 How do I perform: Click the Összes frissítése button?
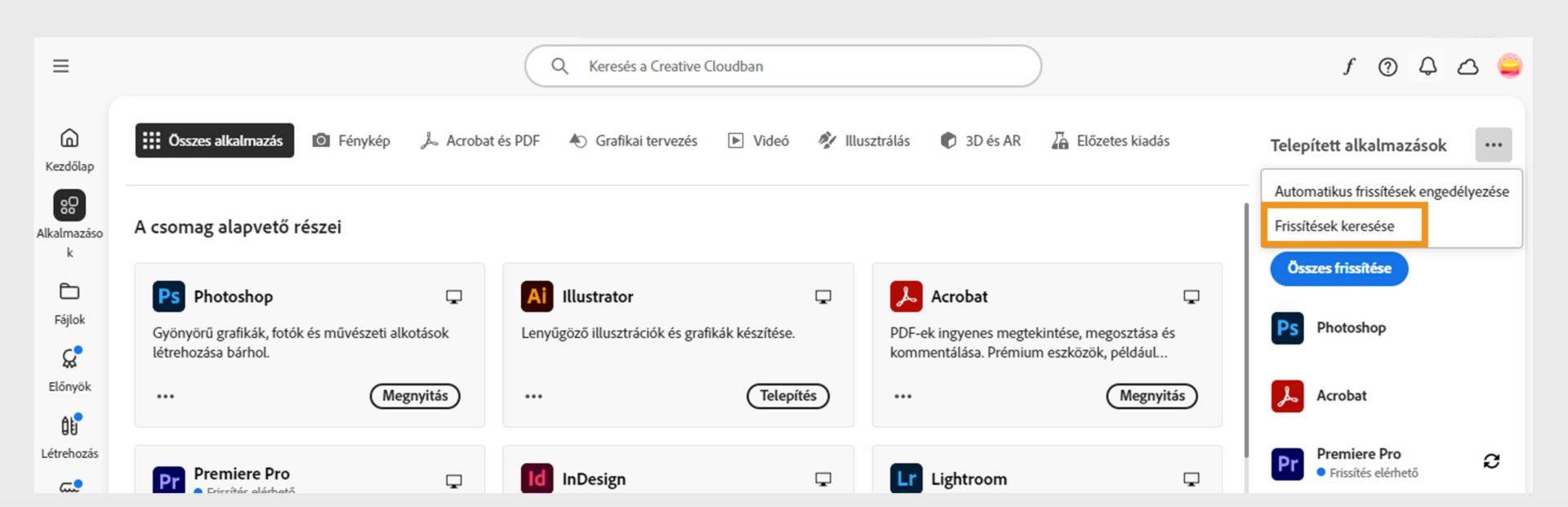pos(1339,269)
